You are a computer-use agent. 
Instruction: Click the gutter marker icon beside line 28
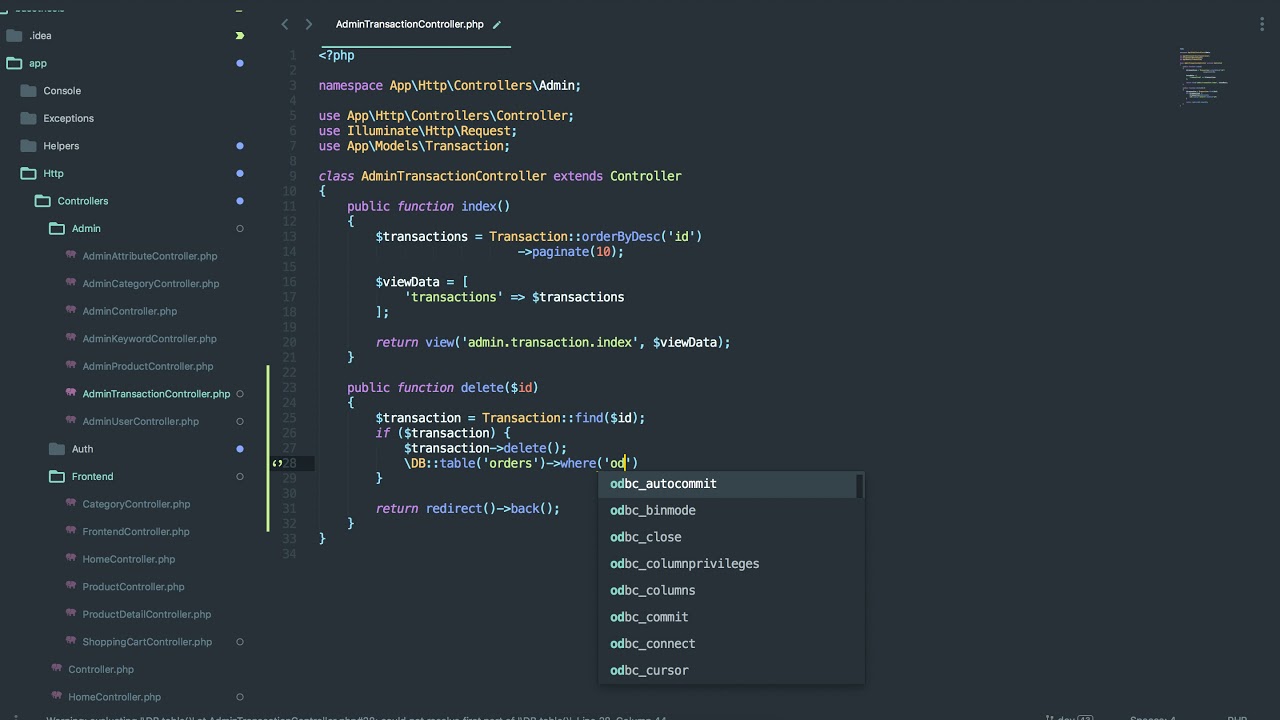277,463
